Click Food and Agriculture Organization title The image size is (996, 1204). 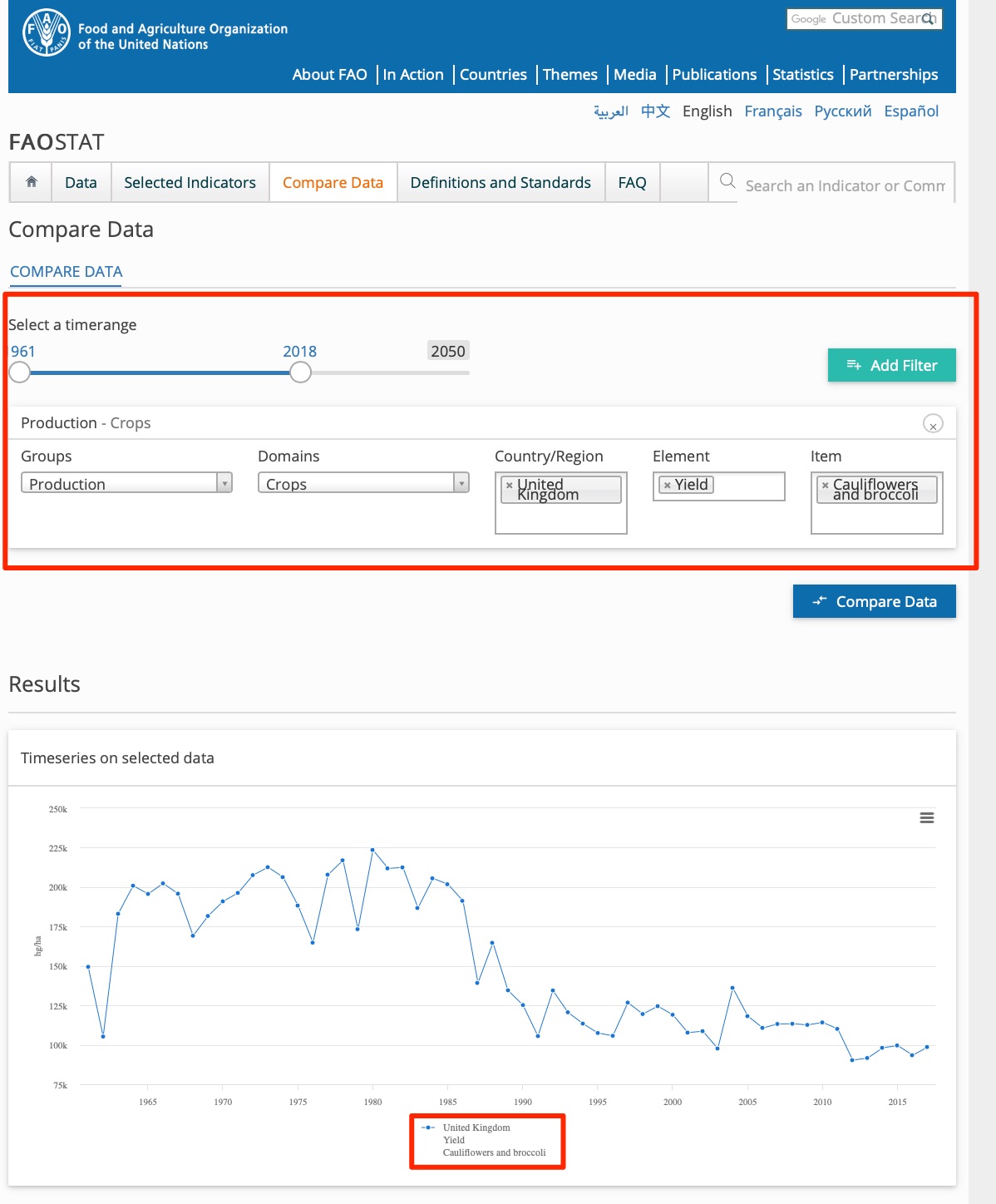coord(183,37)
